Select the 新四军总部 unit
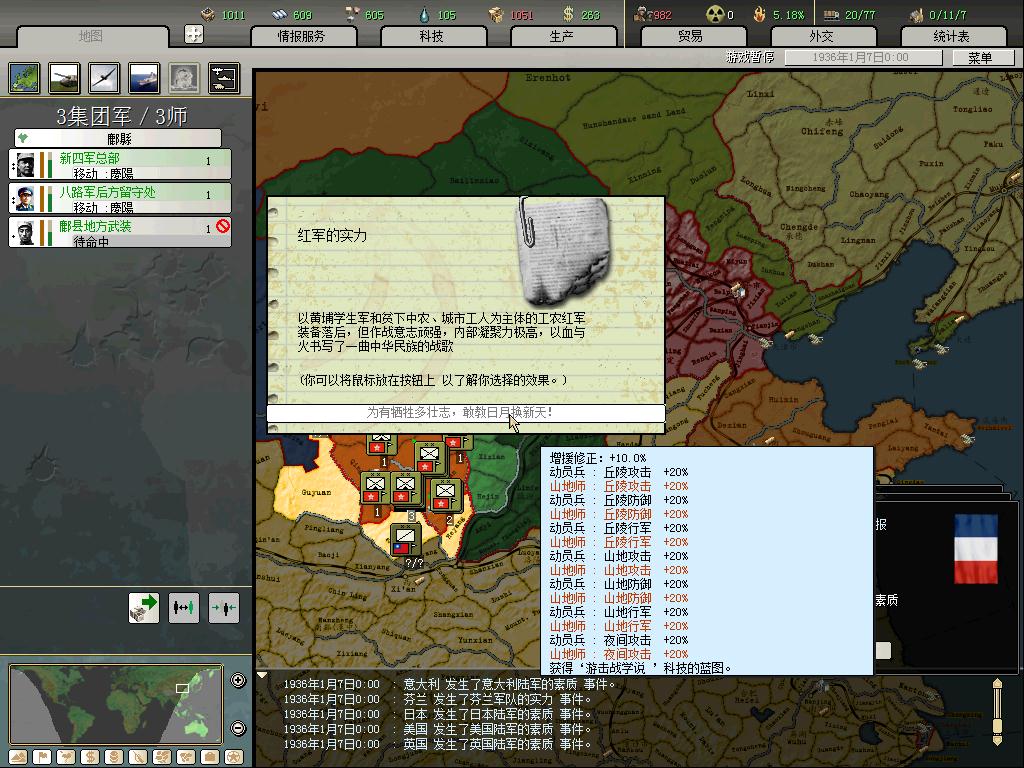 120,164
